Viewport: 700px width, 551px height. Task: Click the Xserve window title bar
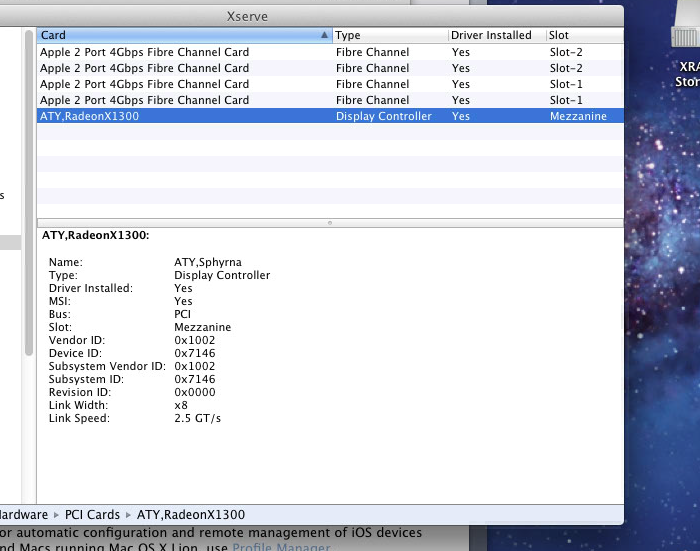tap(312, 17)
